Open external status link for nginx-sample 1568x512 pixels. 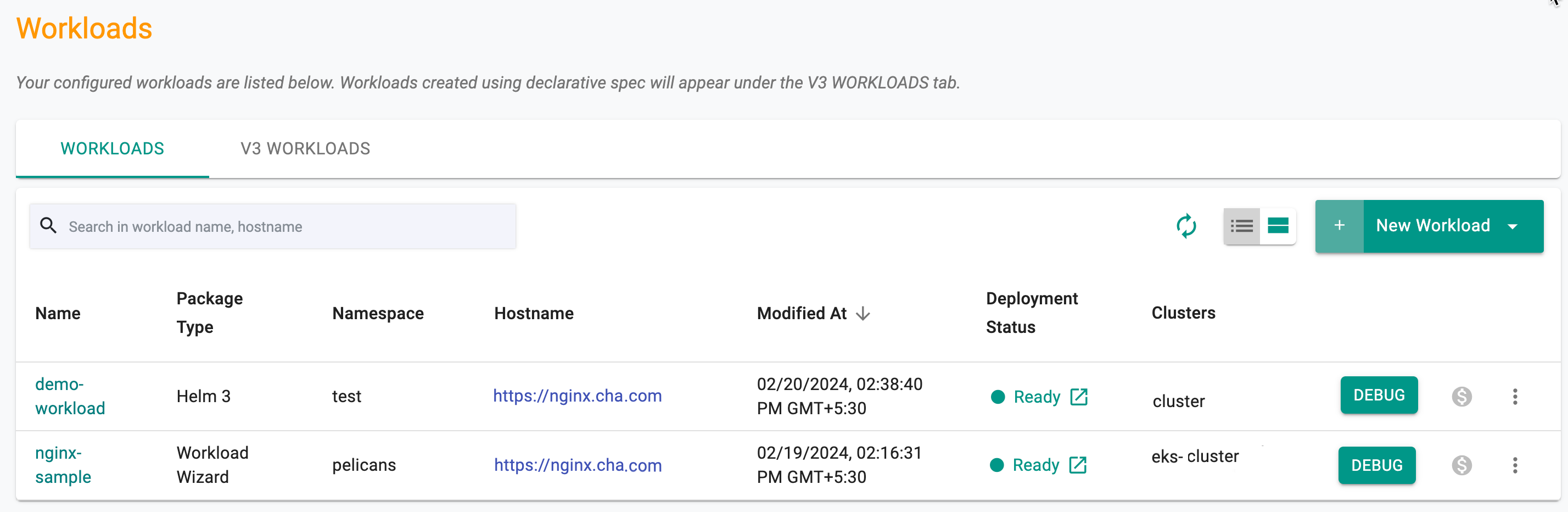pos(1077,465)
